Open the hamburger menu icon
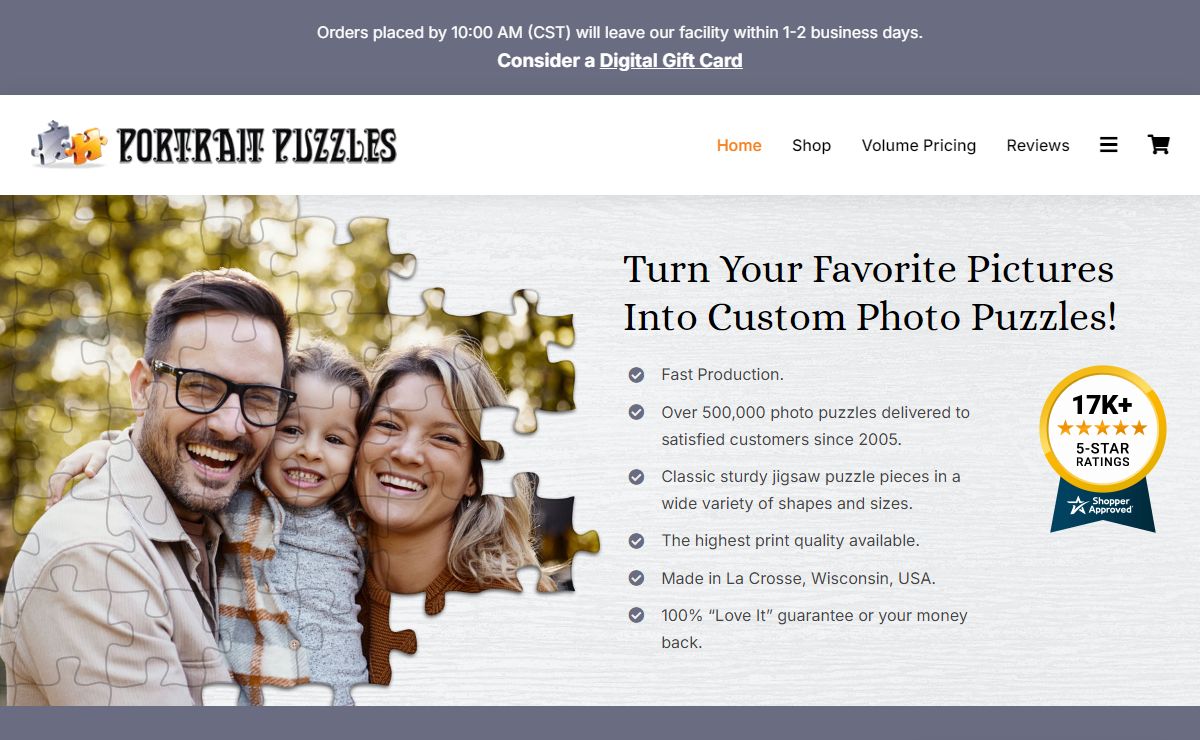The width and height of the screenshot is (1200, 740). click(1108, 145)
